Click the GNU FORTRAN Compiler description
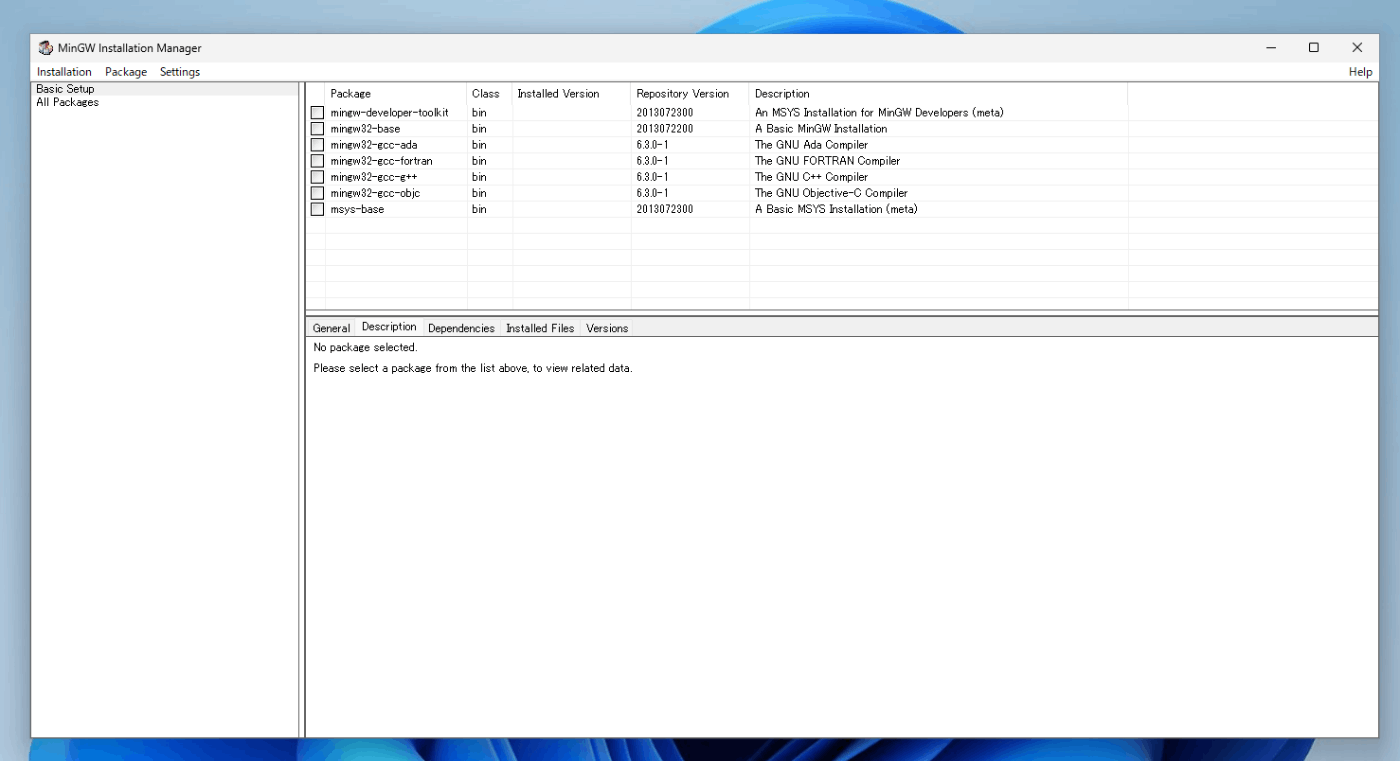 click(x=827, y=161)
